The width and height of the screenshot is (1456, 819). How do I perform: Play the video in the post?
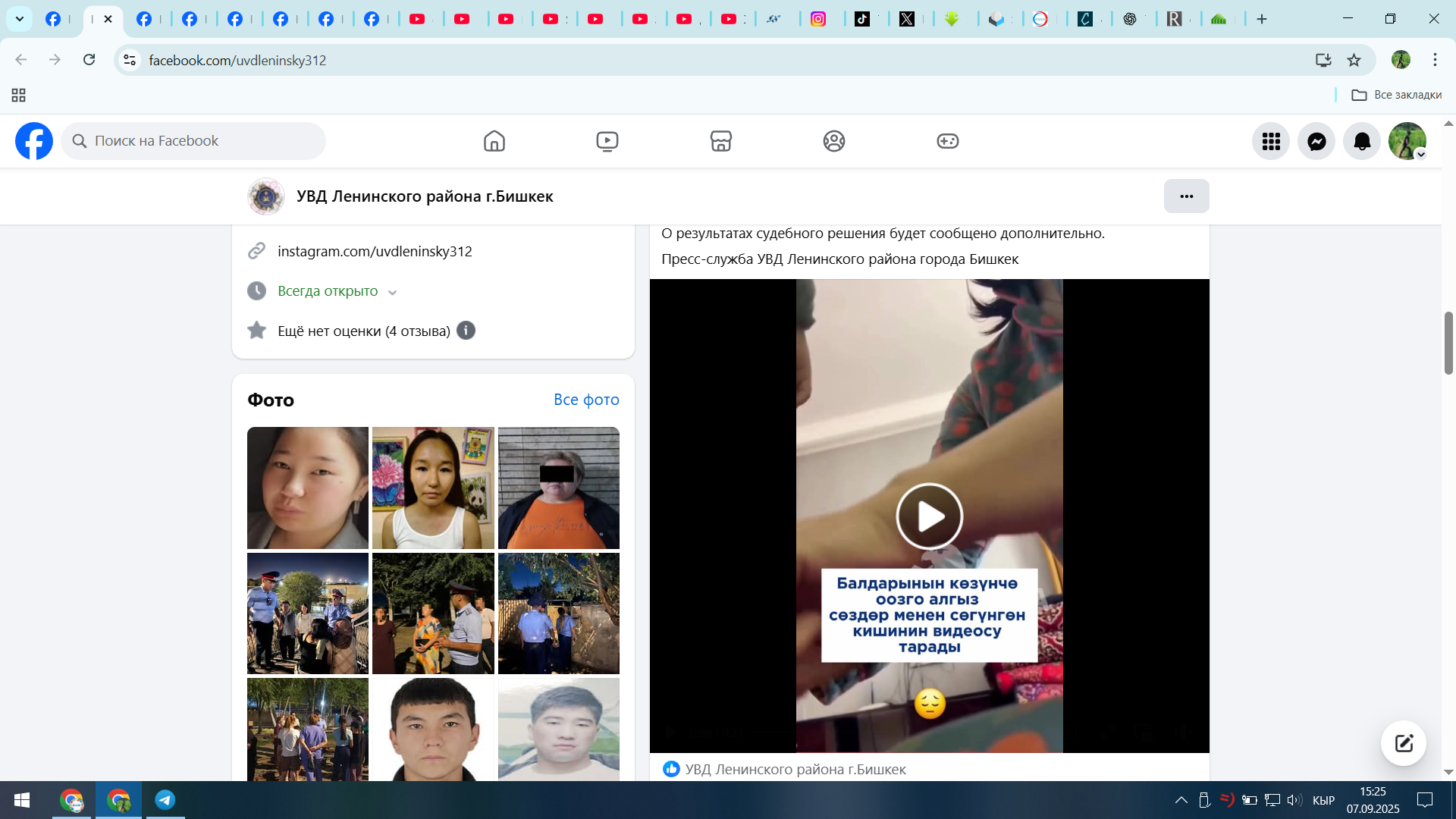(929, 516)
